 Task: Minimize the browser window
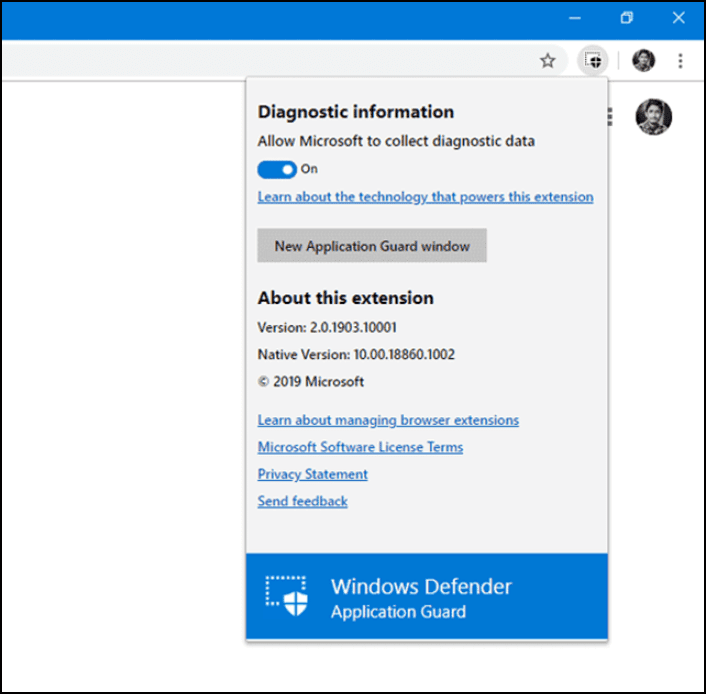(575, 18)
